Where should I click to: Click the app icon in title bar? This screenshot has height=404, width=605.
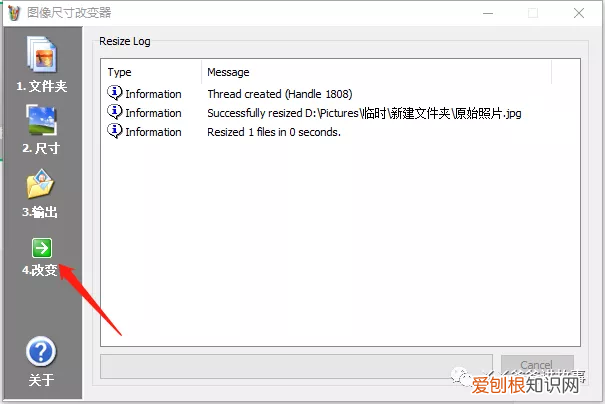click(x=14, y=13)
